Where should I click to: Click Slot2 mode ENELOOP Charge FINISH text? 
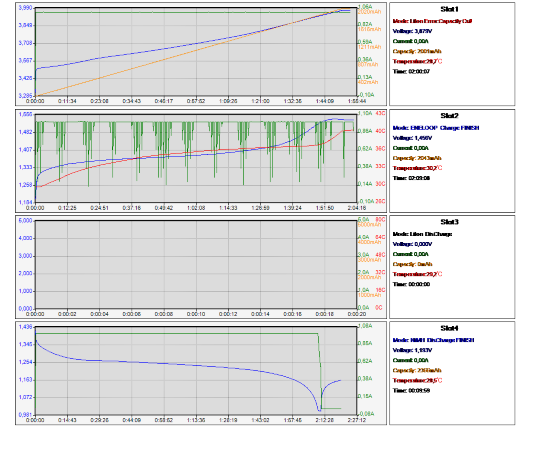tap(436, 128)
